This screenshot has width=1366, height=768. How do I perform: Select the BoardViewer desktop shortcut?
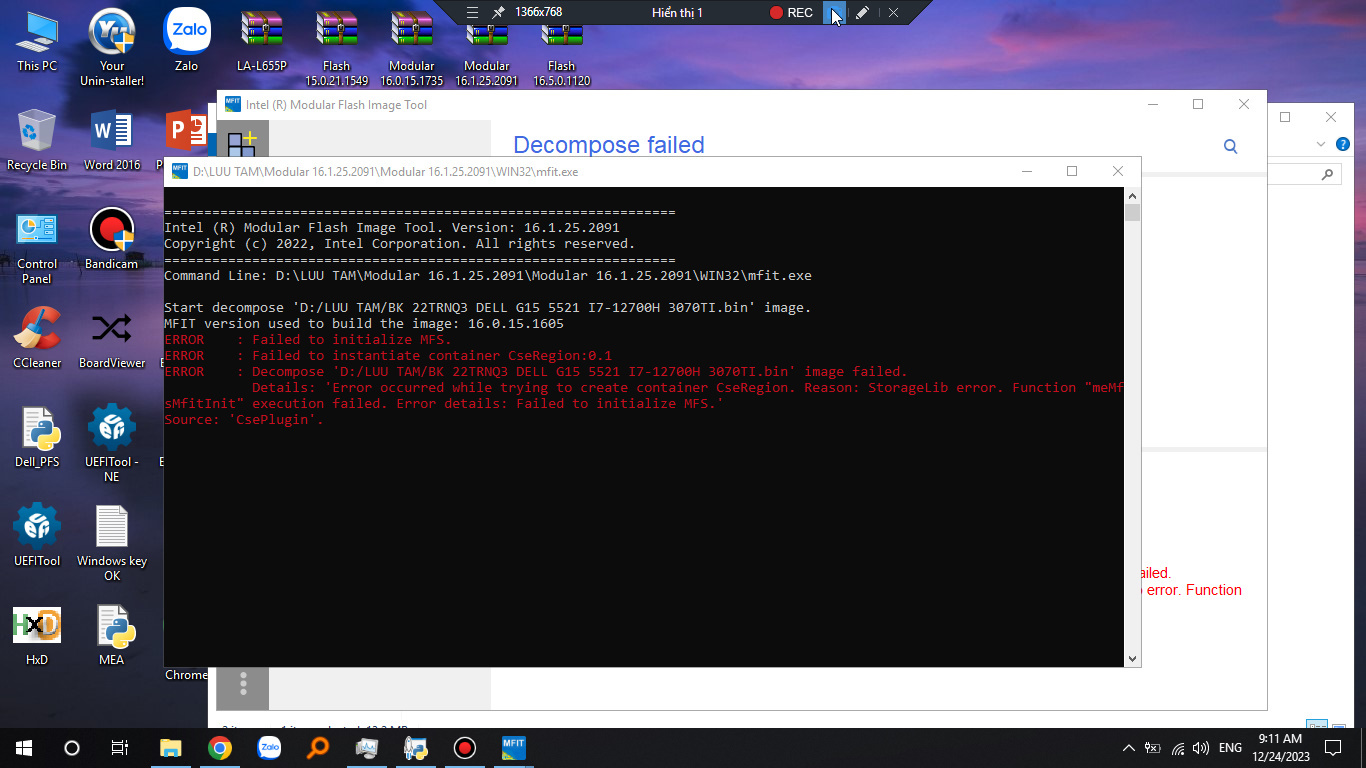click(112, 338)
